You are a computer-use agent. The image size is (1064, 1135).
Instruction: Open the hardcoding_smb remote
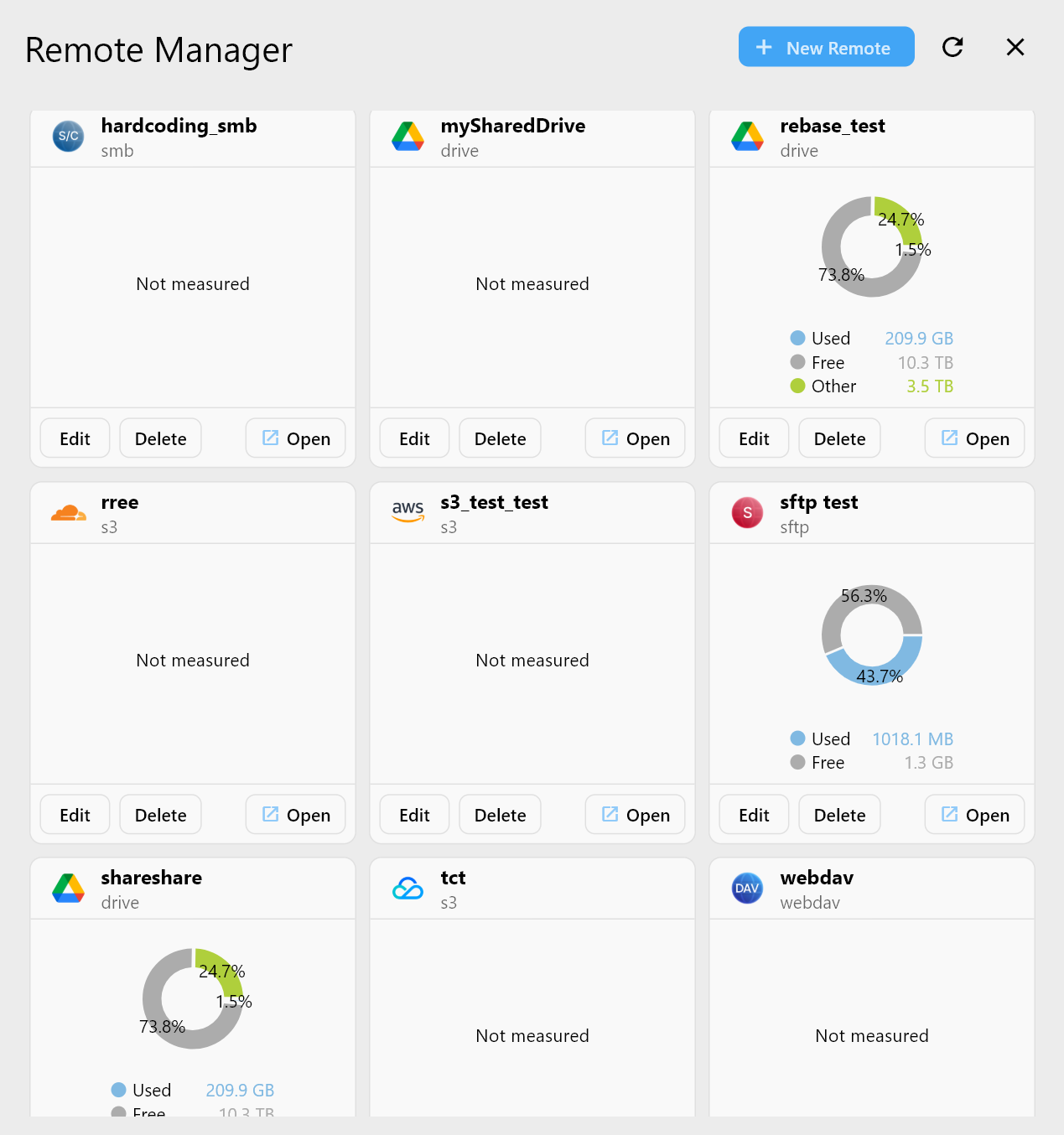click(295, 438)
